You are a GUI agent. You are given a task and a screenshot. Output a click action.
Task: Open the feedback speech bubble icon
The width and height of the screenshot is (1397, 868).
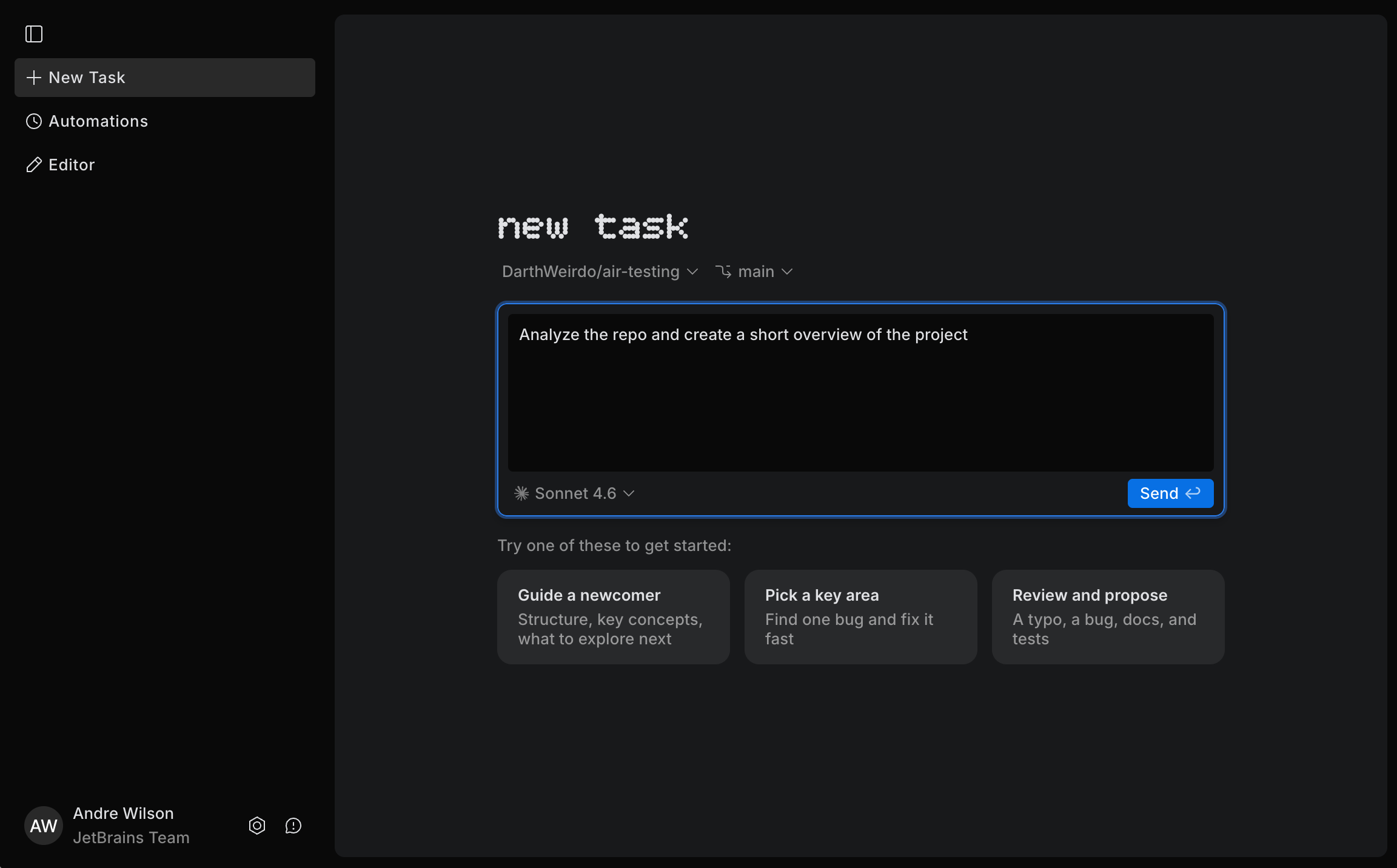(x=293, y=826)
